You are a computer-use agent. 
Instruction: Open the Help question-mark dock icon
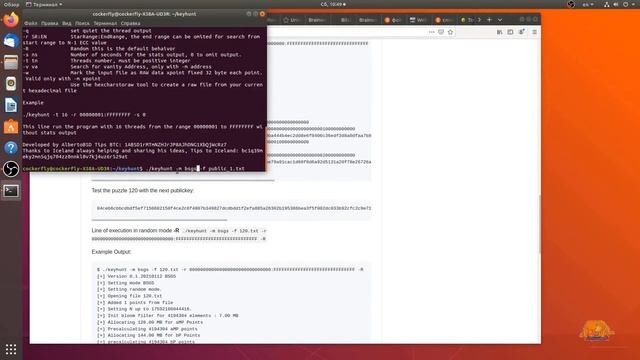pyautogui.click(x=11, y=148)
